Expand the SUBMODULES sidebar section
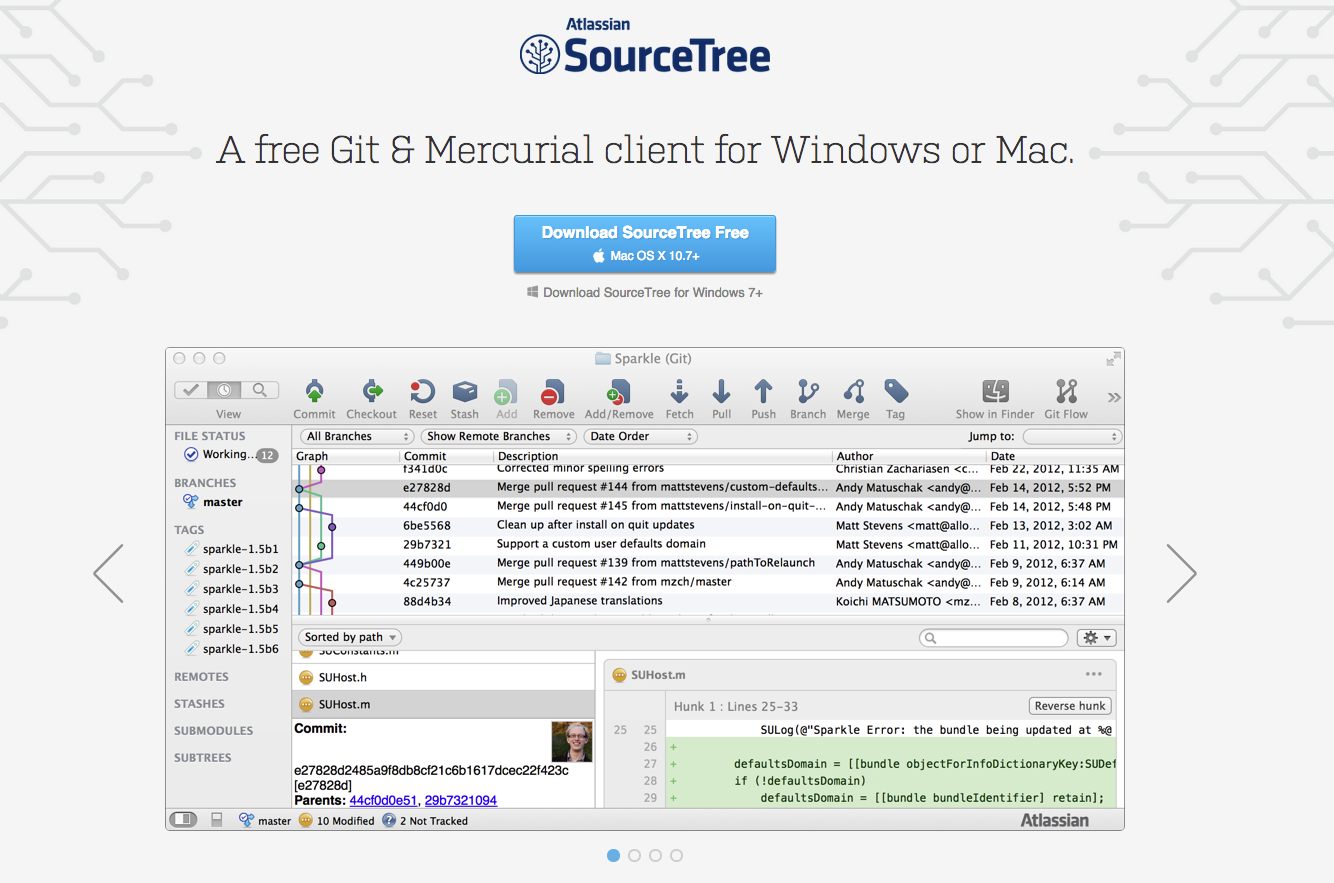The width and height of the screenshot is (1334, 883). point(213,731)
